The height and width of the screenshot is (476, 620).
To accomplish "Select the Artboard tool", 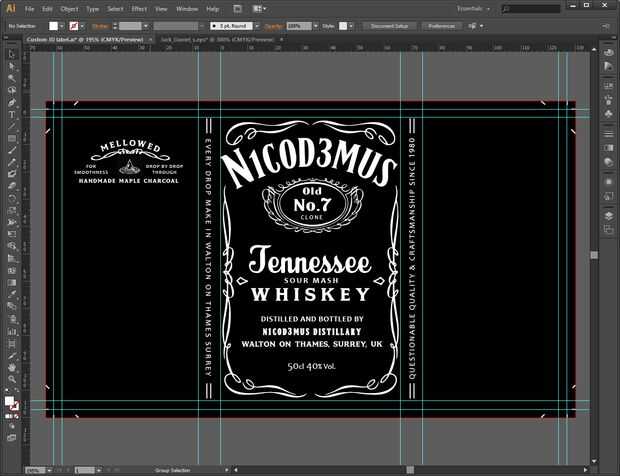I will click(12, 343).
